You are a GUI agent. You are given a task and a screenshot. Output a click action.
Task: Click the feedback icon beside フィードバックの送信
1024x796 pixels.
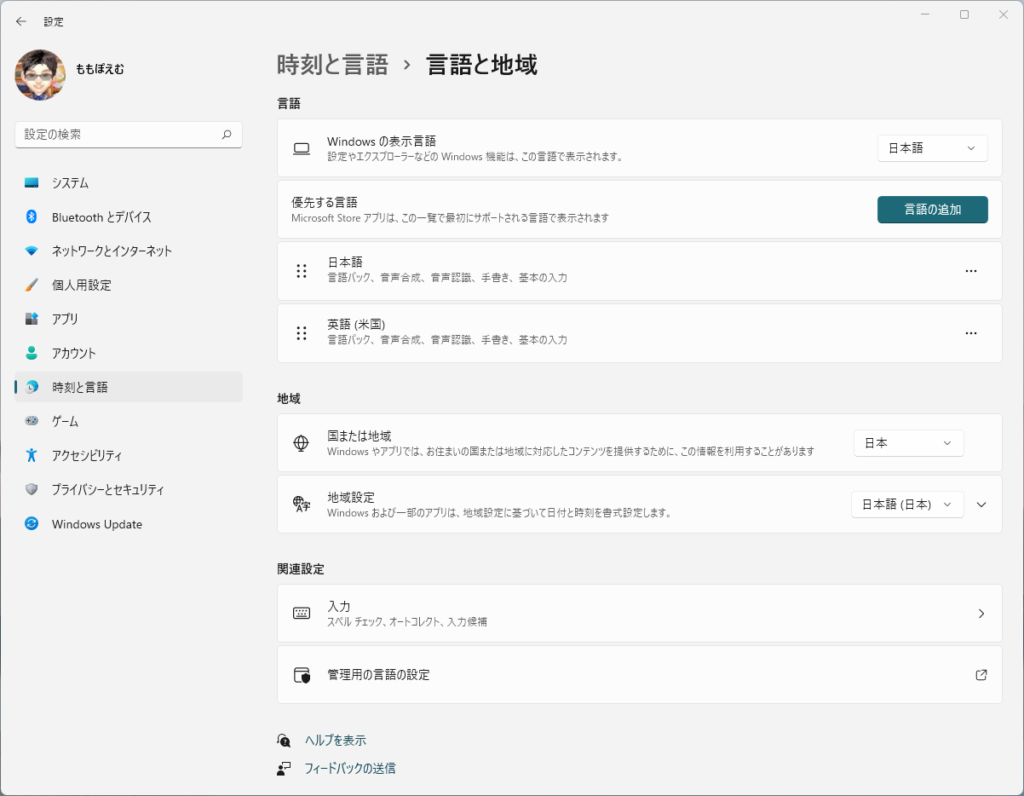click(283, 769)
